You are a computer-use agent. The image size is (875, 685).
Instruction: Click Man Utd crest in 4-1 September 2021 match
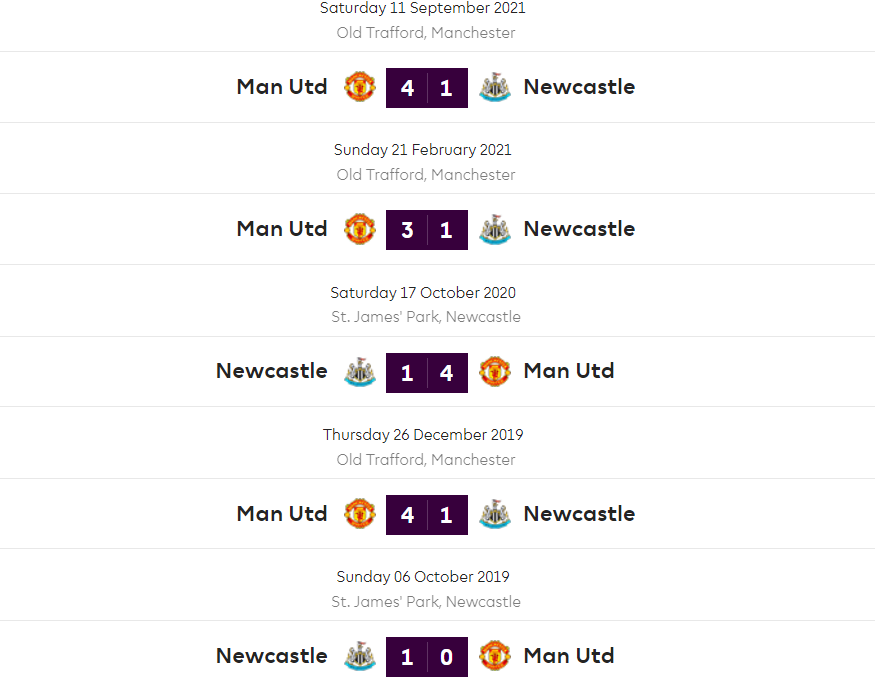coord(359,87)
